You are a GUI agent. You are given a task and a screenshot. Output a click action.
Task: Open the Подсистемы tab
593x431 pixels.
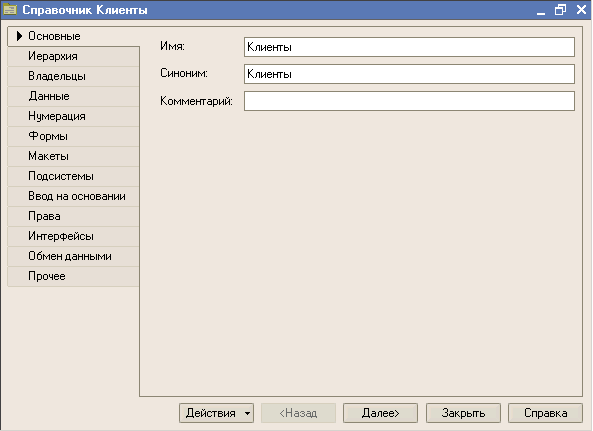point(73,177)
